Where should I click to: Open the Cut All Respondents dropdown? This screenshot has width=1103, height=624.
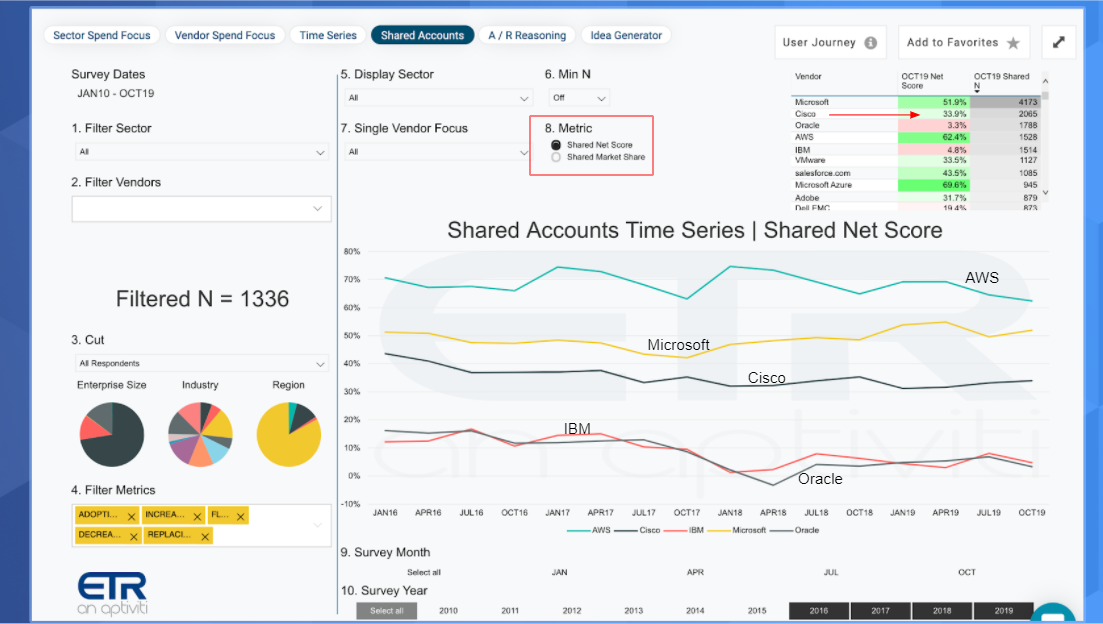(201, 364)
